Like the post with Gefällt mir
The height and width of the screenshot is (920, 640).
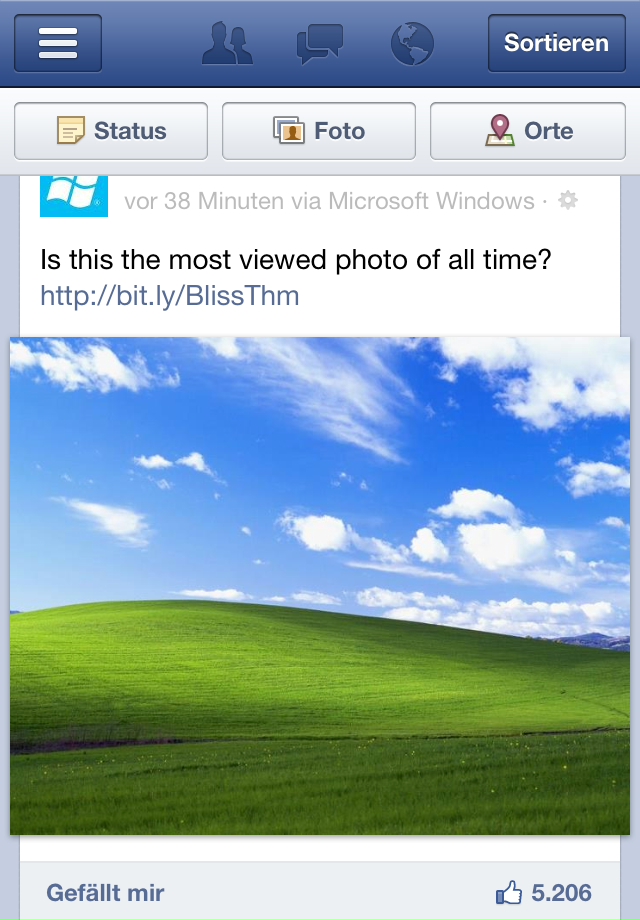(106, 893)
